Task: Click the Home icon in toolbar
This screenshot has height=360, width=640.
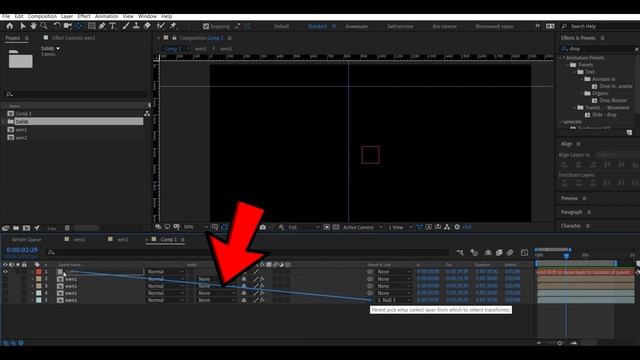Action: (9, 26)
